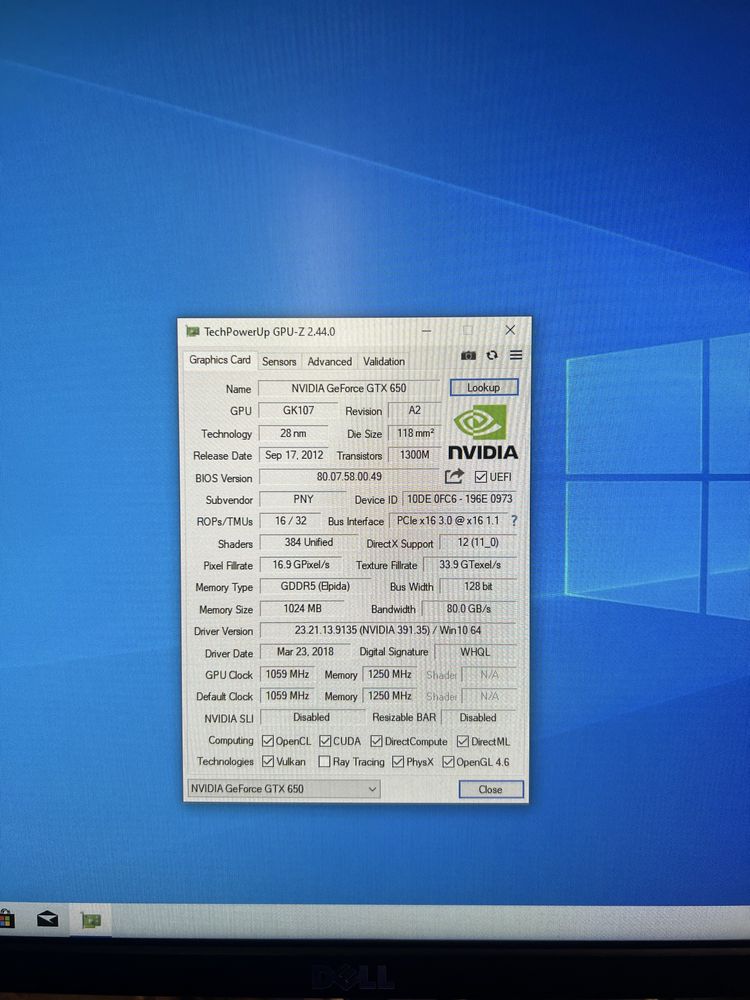
Task: Click the Technology value 28 nm
Action: [293, 433]
